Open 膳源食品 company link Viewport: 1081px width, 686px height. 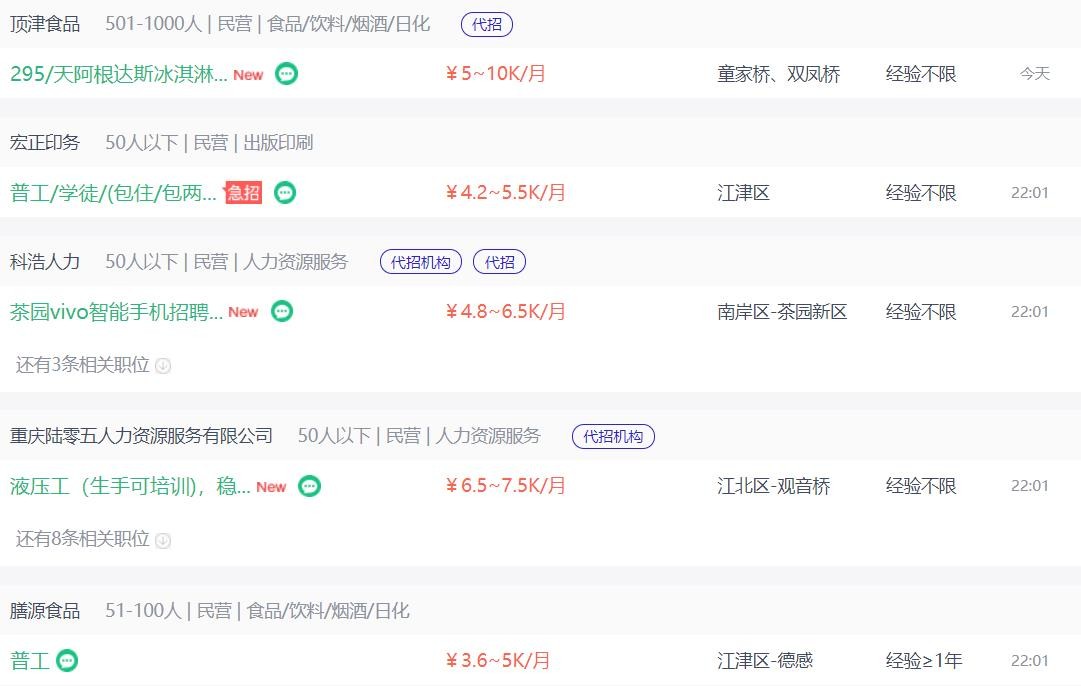(45, 611)
